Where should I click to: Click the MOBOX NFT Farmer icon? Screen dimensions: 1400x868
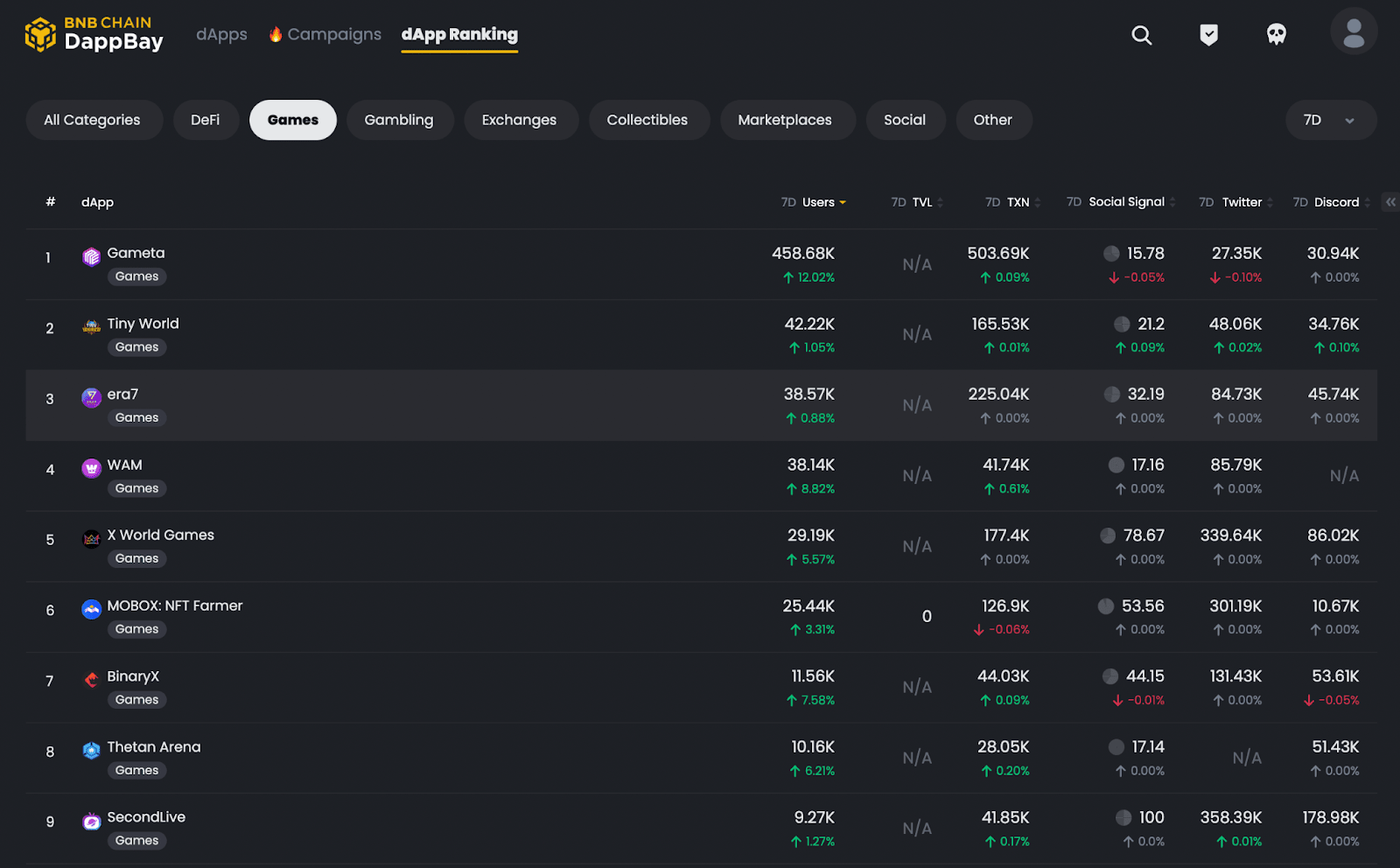91,609
